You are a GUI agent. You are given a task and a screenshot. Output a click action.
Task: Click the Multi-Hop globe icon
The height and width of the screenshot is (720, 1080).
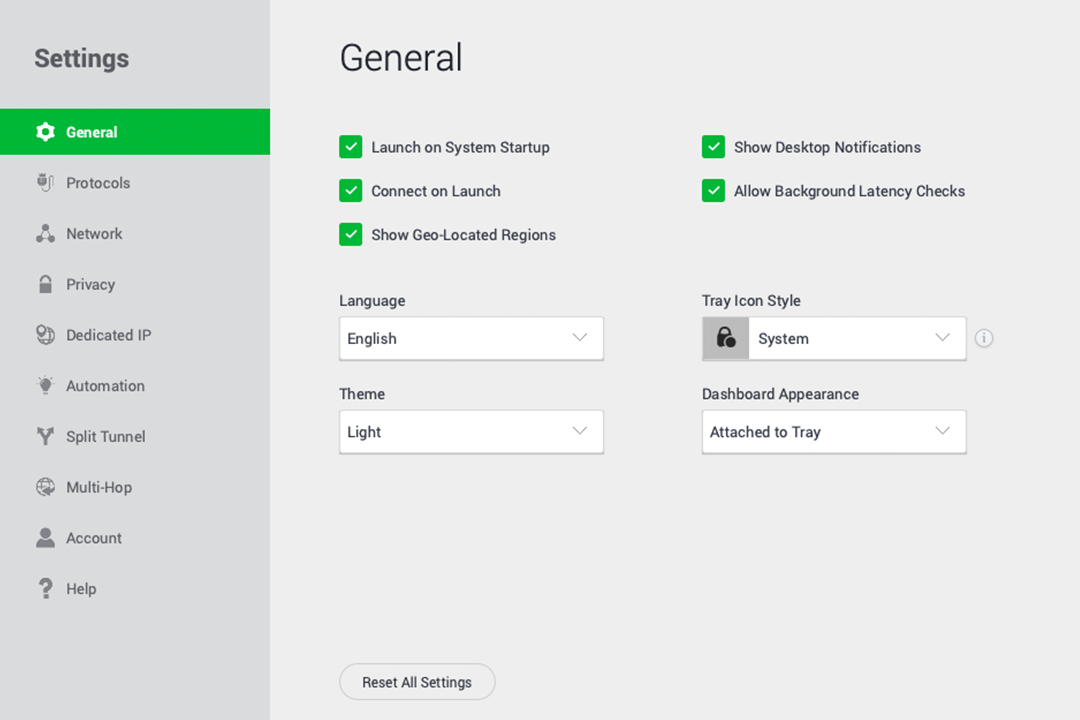click(x=45, y=487)
